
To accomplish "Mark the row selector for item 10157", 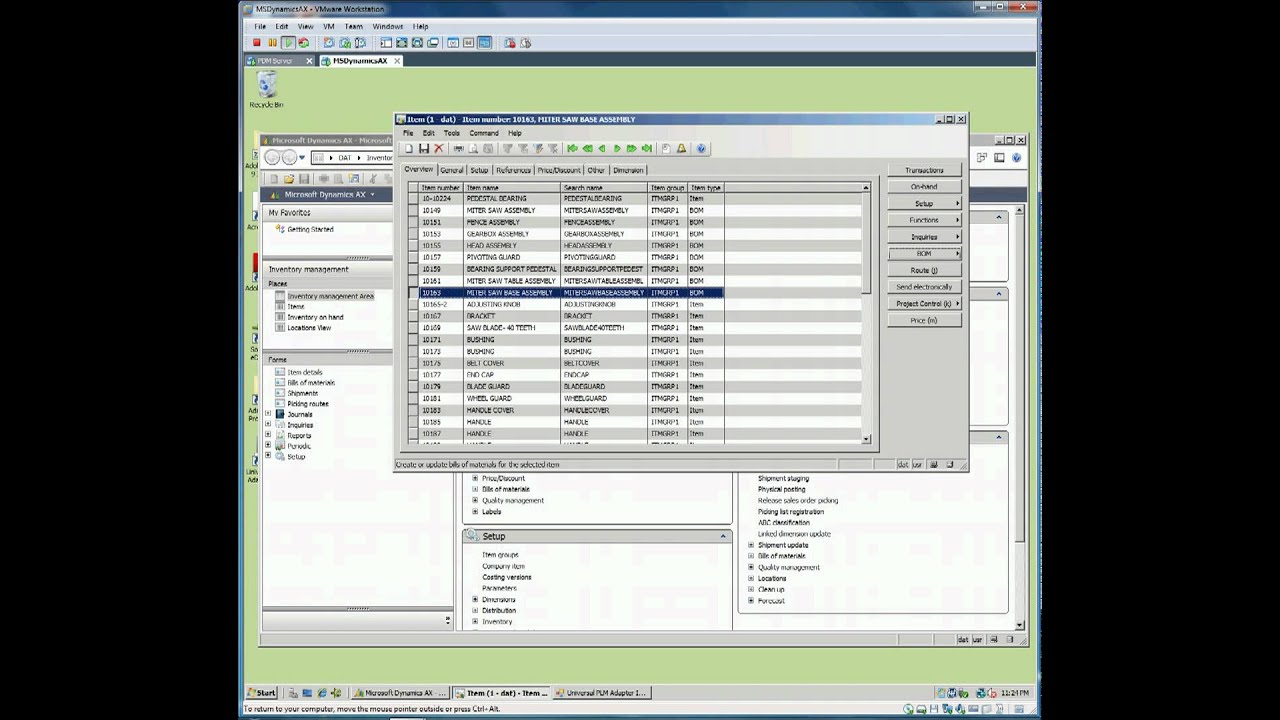I will point(413,257).
